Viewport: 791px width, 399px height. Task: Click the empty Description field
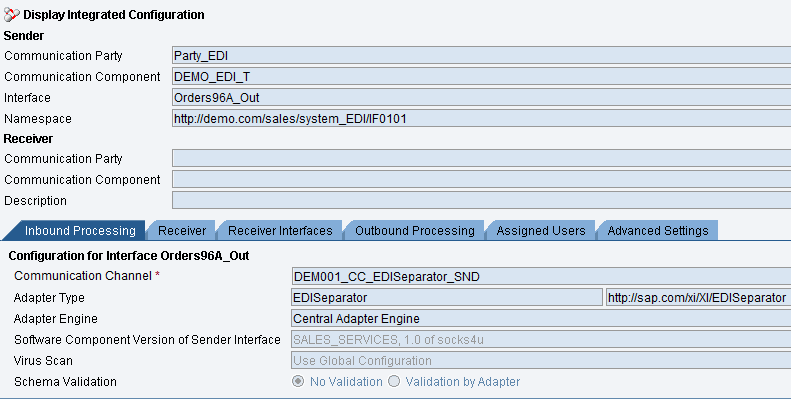tap(481, 200)
